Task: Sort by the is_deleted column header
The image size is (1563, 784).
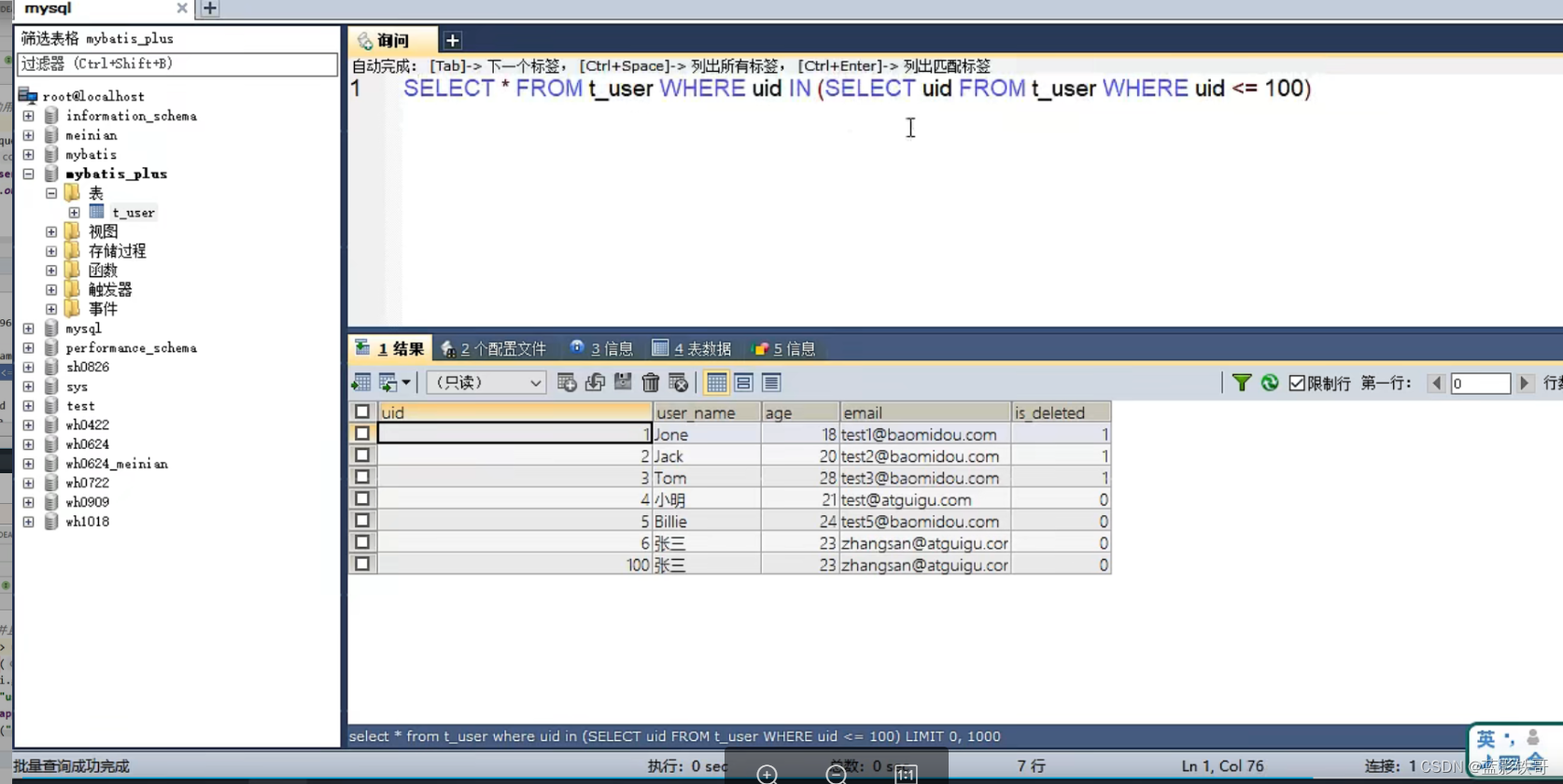Action: point(1062,413)
